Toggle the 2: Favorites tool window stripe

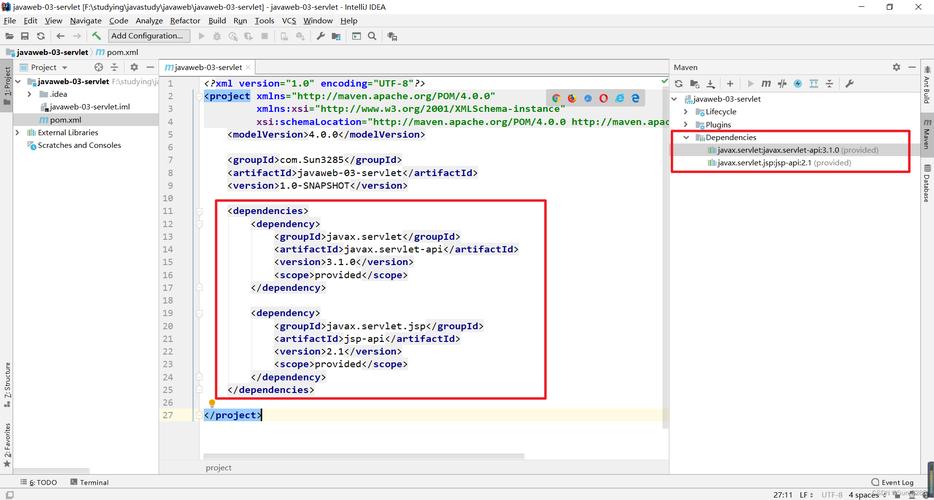click(7, 445)
